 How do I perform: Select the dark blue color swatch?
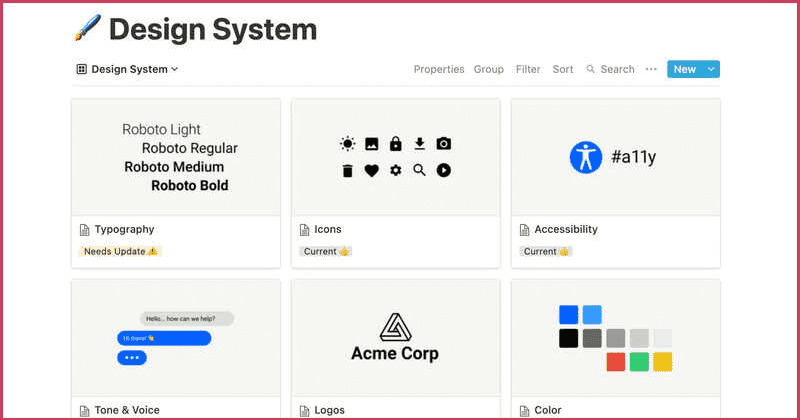point(568,315)
